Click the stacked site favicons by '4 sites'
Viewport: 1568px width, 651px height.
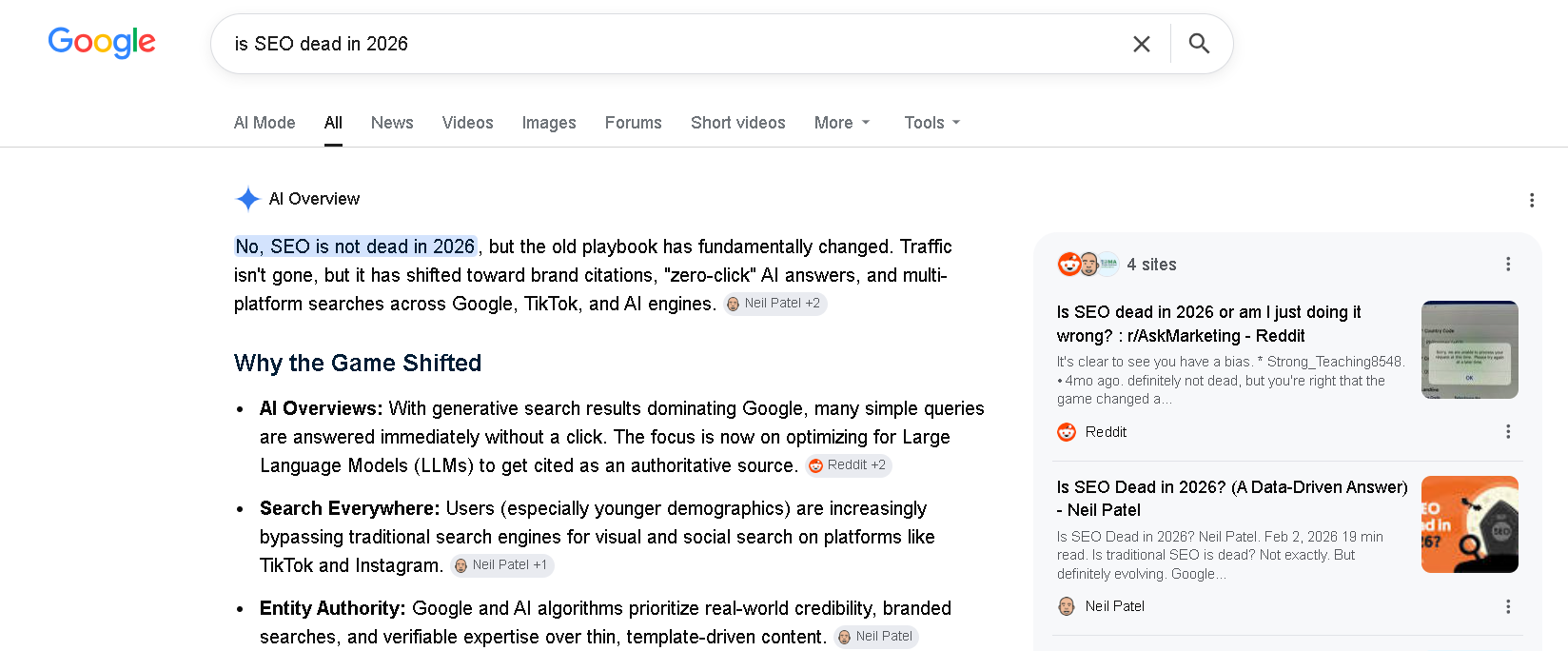click(x=1088, y=264)
